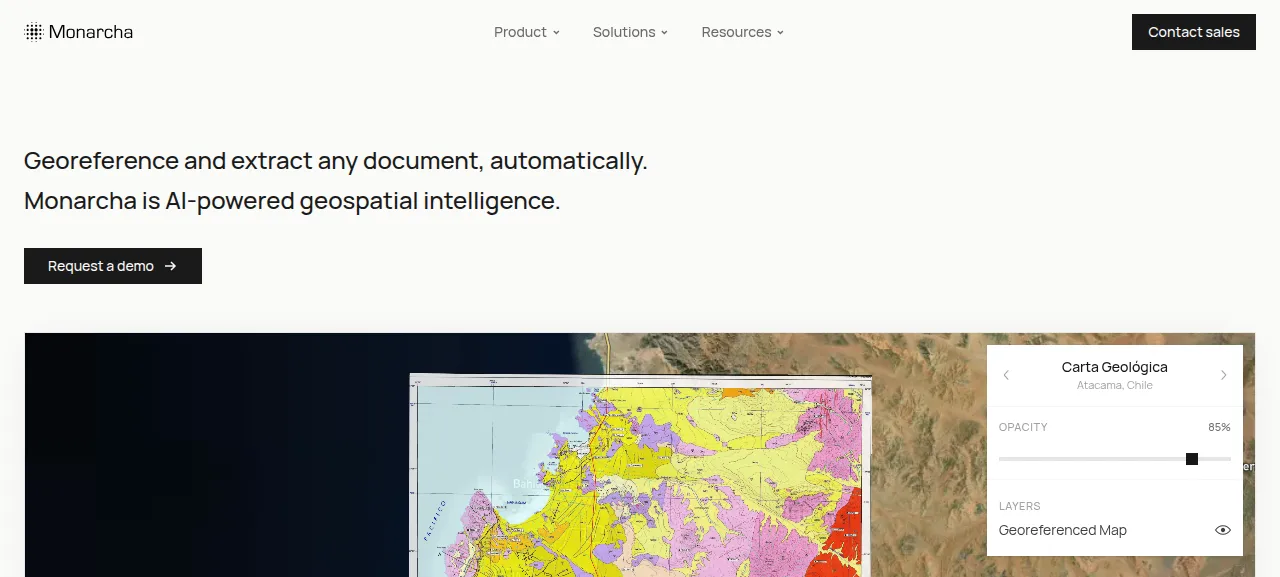Click the geological map overlay image
Screen dimensions: 1280x577
[640, 475]
